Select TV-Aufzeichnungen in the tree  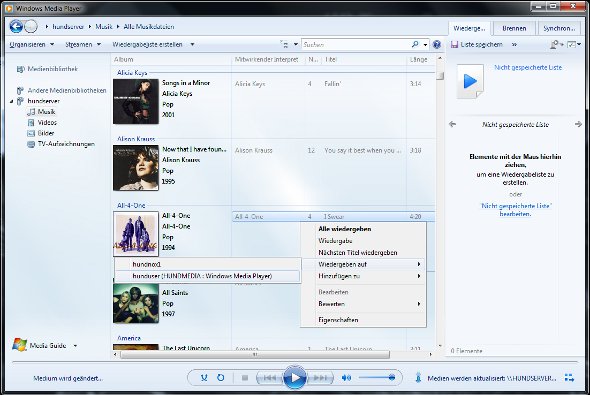[66, 144]
